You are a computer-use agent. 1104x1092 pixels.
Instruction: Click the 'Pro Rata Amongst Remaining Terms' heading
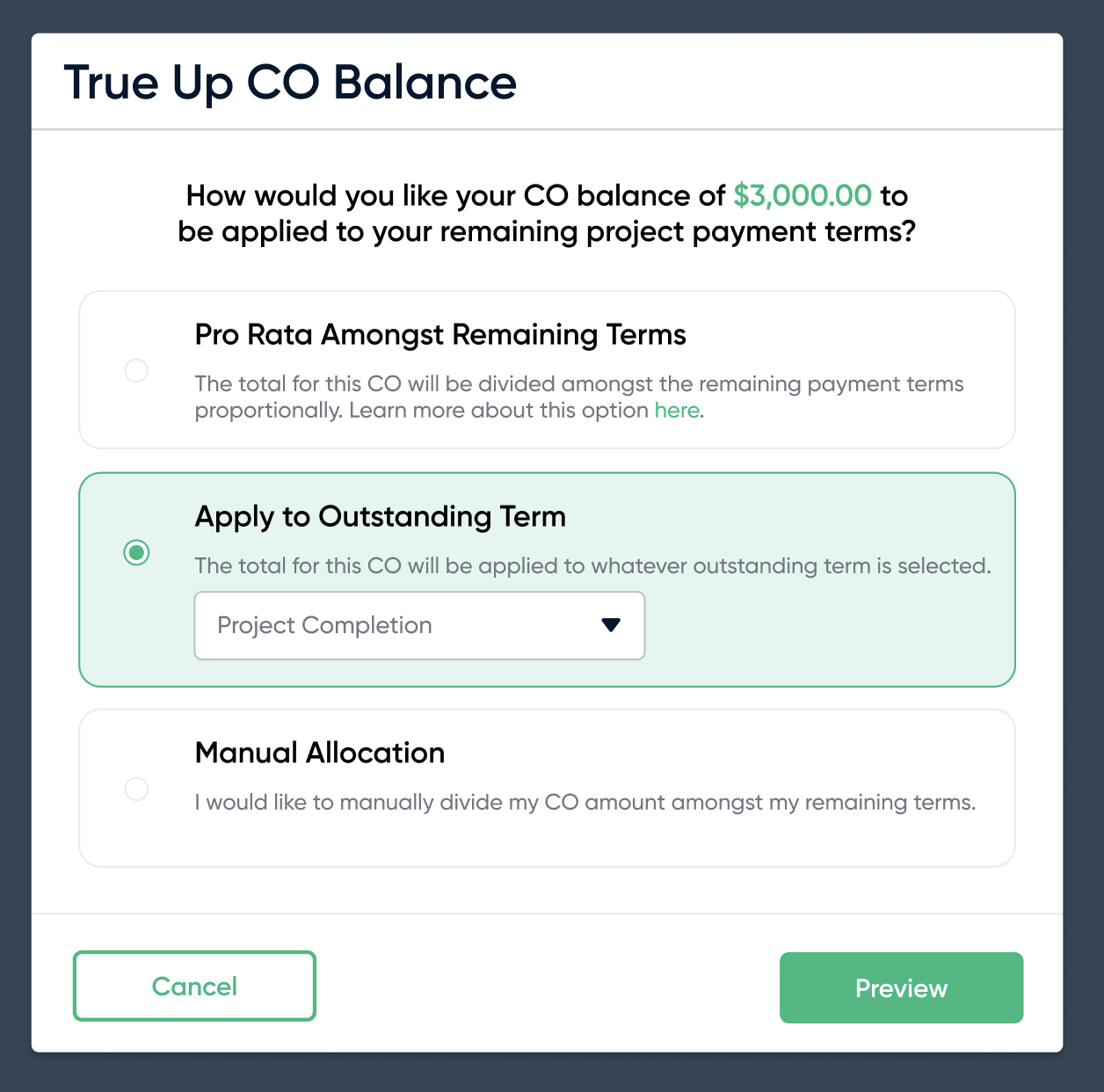(x=440, y=335)
